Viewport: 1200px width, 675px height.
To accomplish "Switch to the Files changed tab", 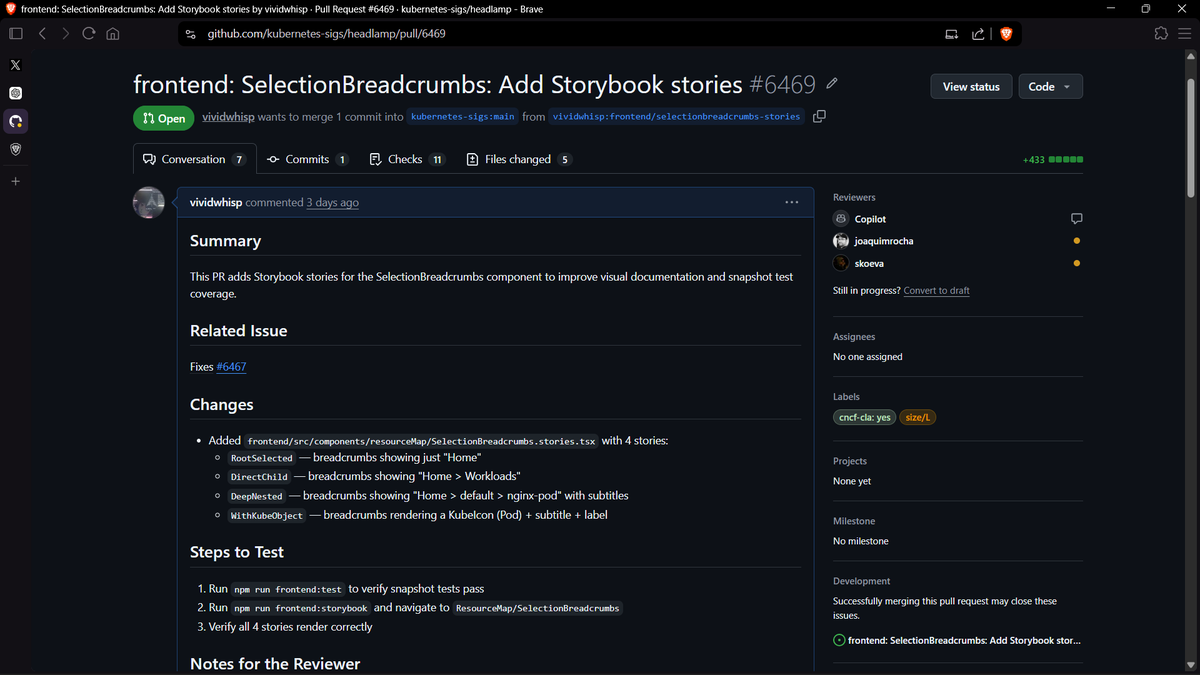I will click(519, 159).
